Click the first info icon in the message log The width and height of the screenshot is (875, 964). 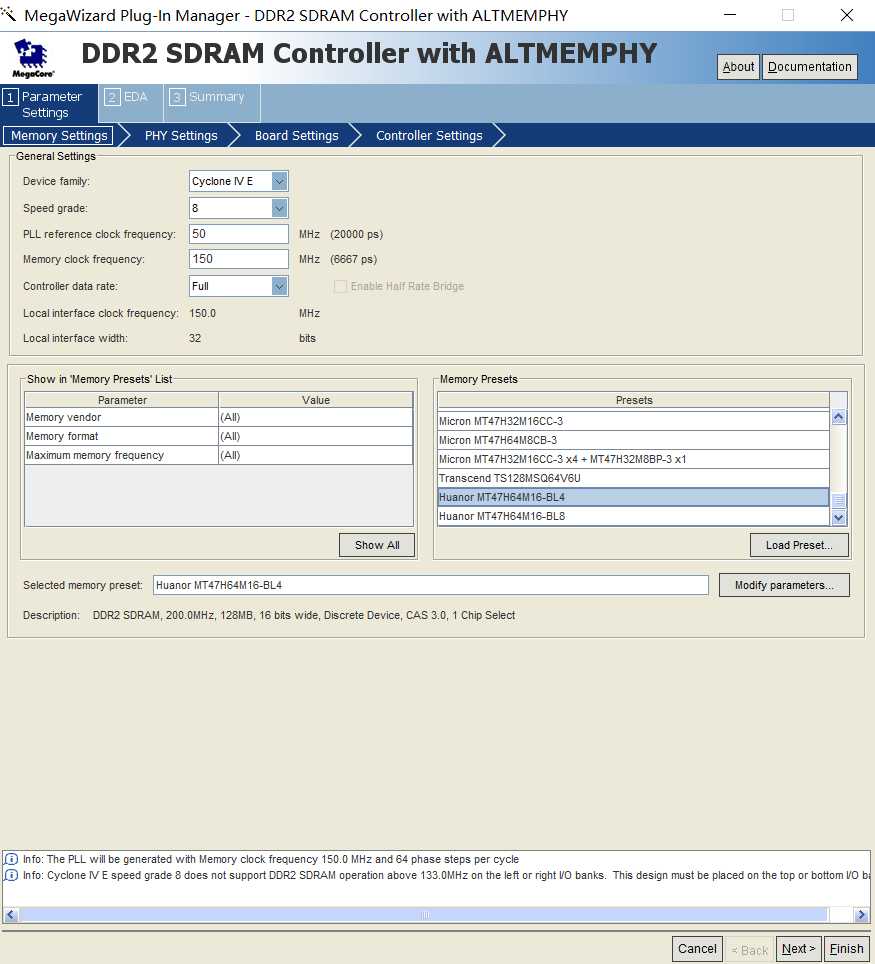[x=11, y=859]
